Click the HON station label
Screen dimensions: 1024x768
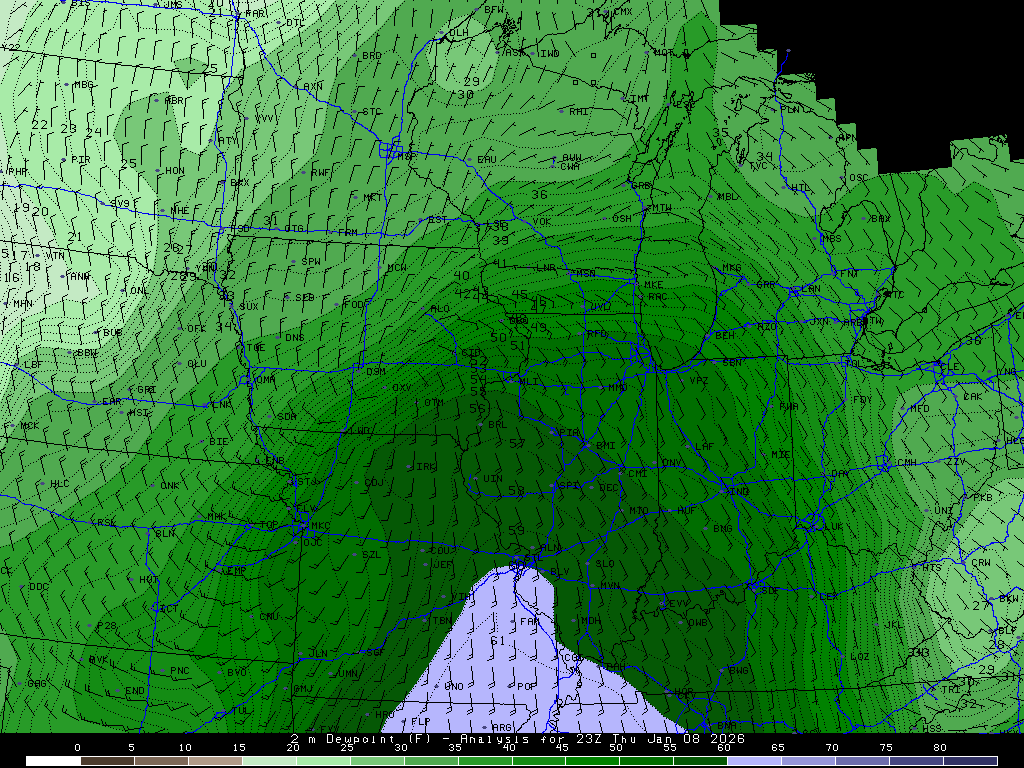click(174, 170)
